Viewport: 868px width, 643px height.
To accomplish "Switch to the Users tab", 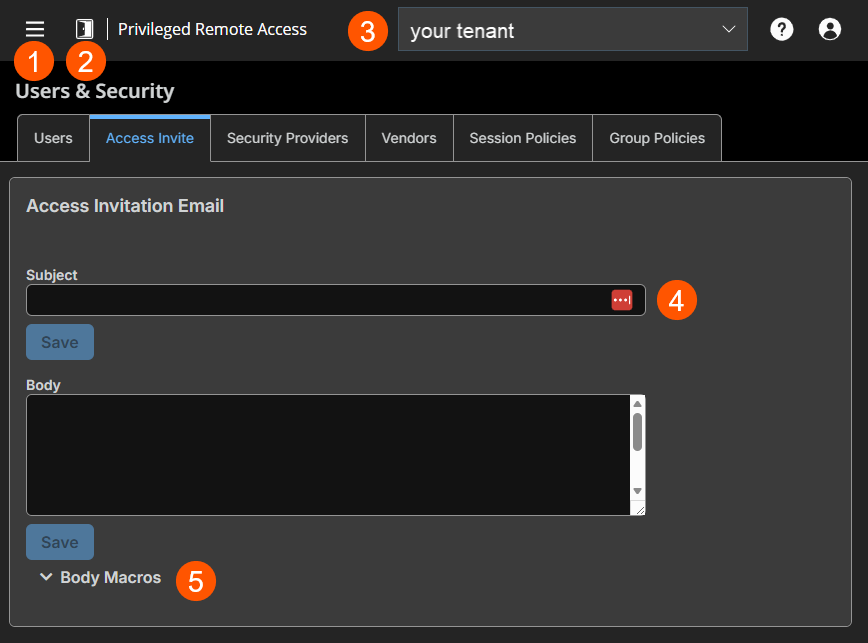I will click(x=53, y=138).
